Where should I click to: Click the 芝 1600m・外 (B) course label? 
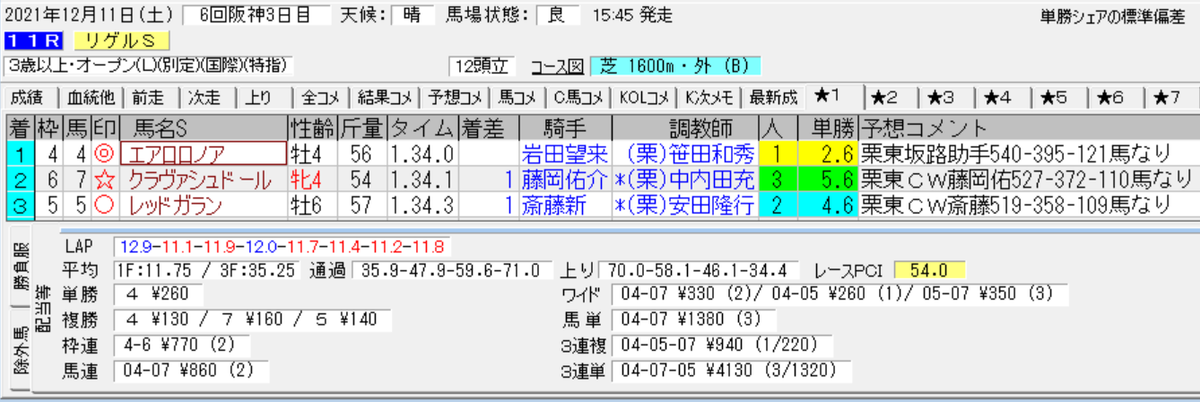click(x=675, y=66)
